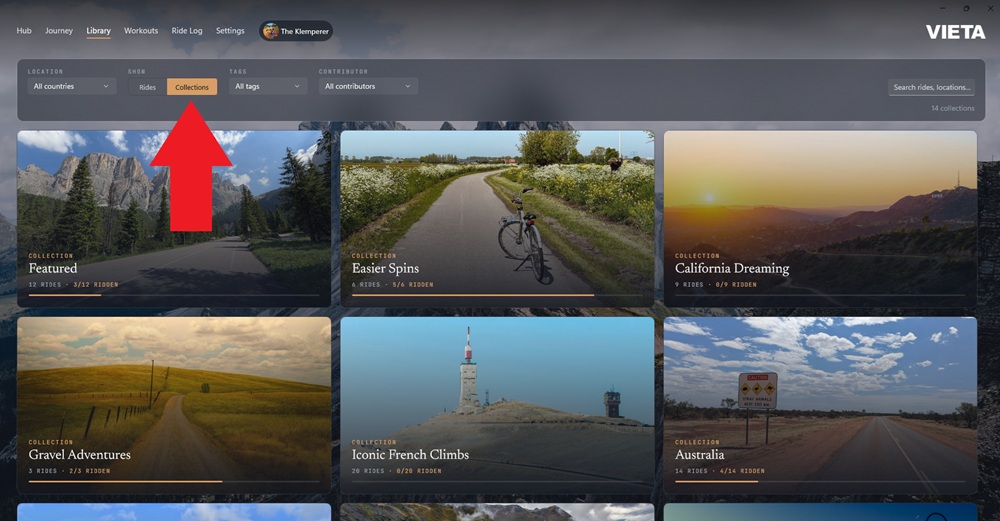The width and height of the screenshot is (1000, 521).
Task: Open the Iconic French Climbs collection
Action: click(497, 404)
